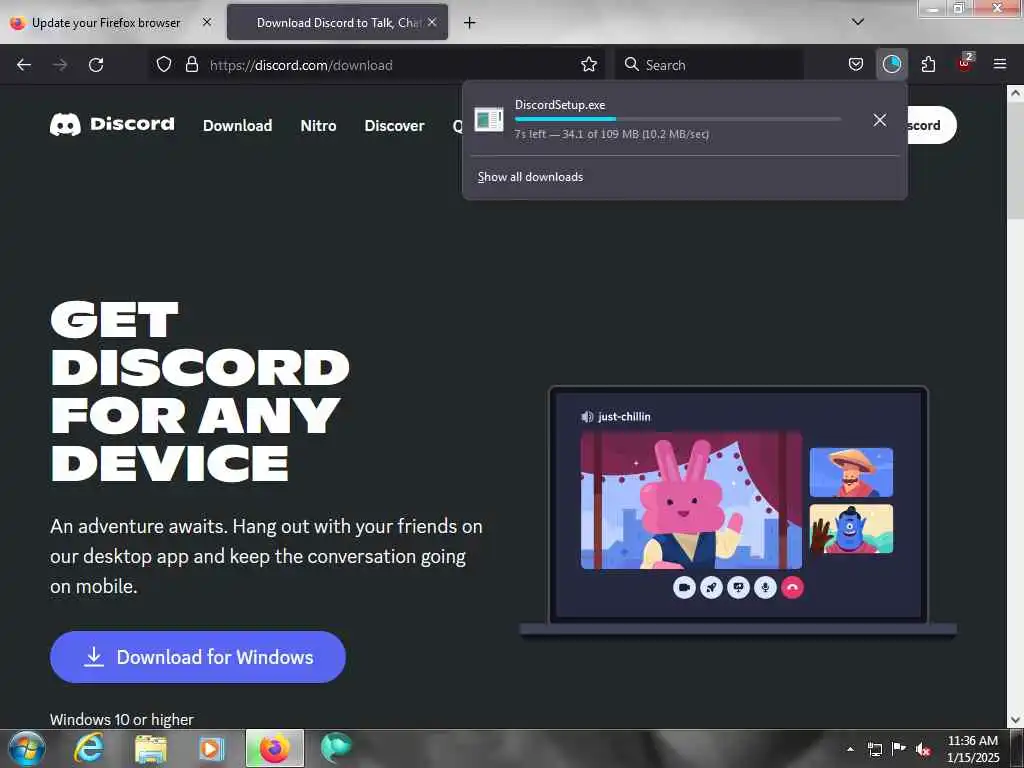The image size is (1024, 768).
Task: Click the red hang-up button in illustration
Action: click(x=792, y=587)
